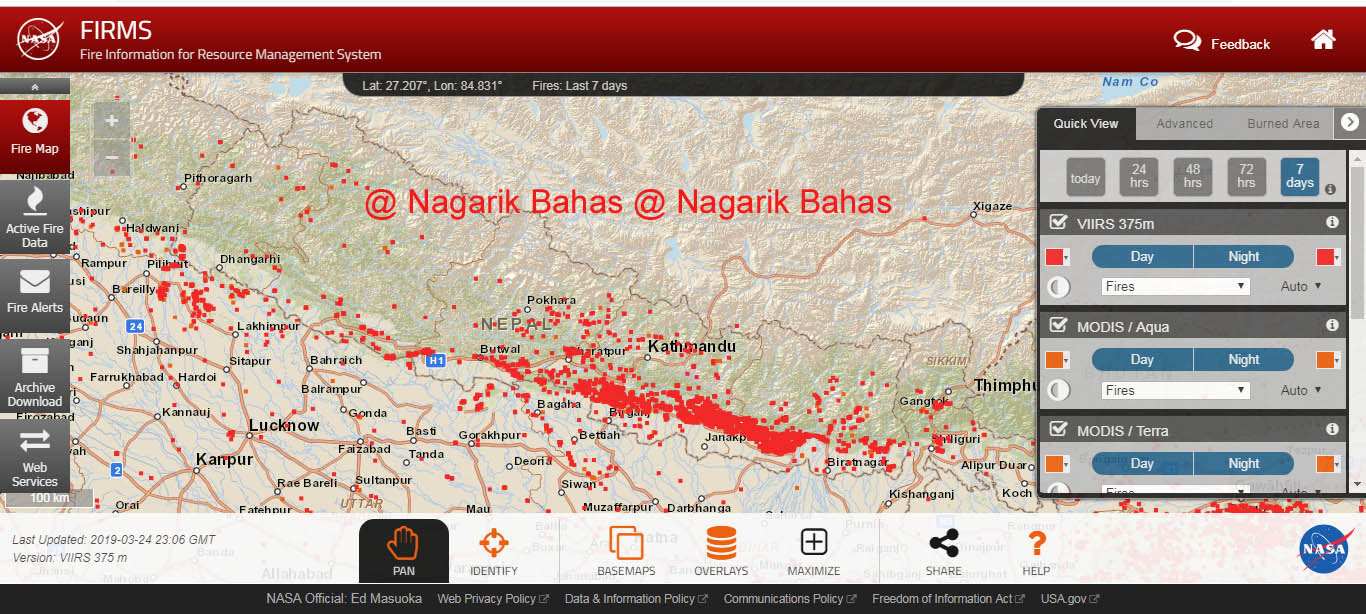This screenshot has width=1366, height=614.
Task: Open VIIRS Fires type dropdown
Action: pos(1175,286)
